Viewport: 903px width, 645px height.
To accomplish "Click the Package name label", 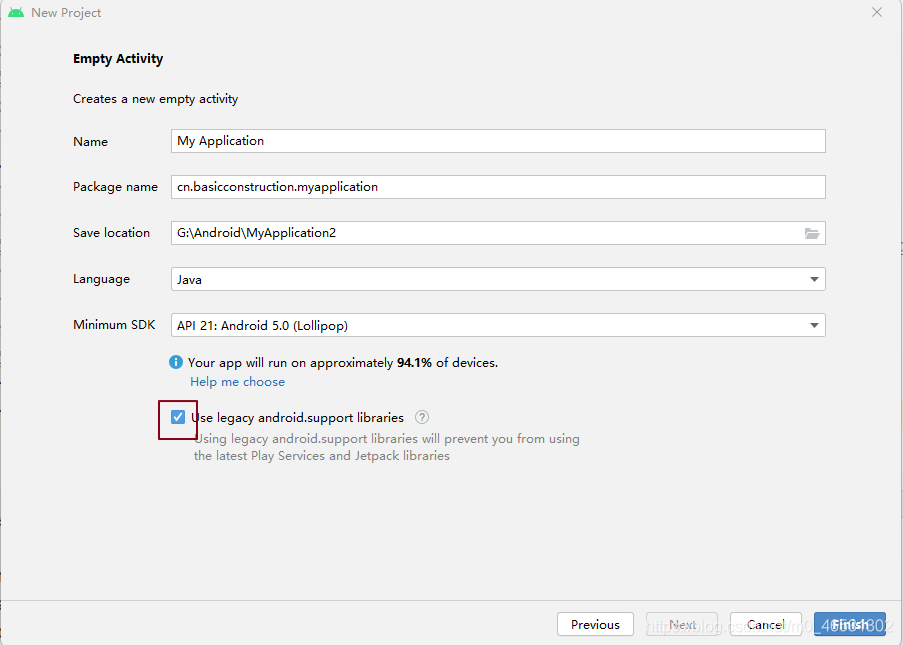I will tap(115, 187).
